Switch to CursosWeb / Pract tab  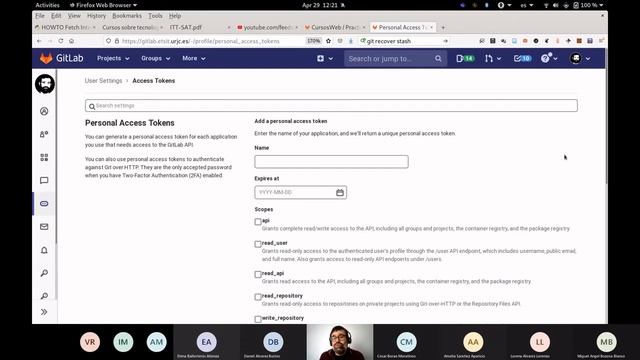pos(335,27)
